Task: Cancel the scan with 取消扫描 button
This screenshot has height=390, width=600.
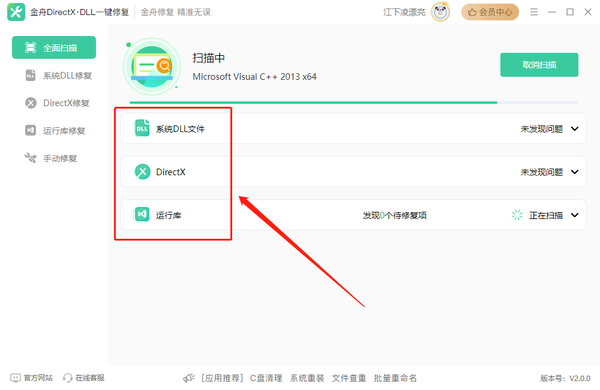Action: 539,65
